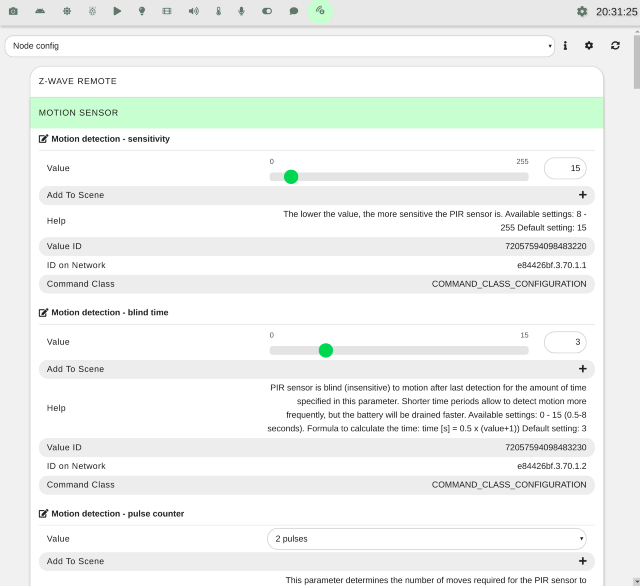The width and height of the screenshot is (640, 586).
Task: Click the Android icon in toolbar
Action: [x=39, y=11]
